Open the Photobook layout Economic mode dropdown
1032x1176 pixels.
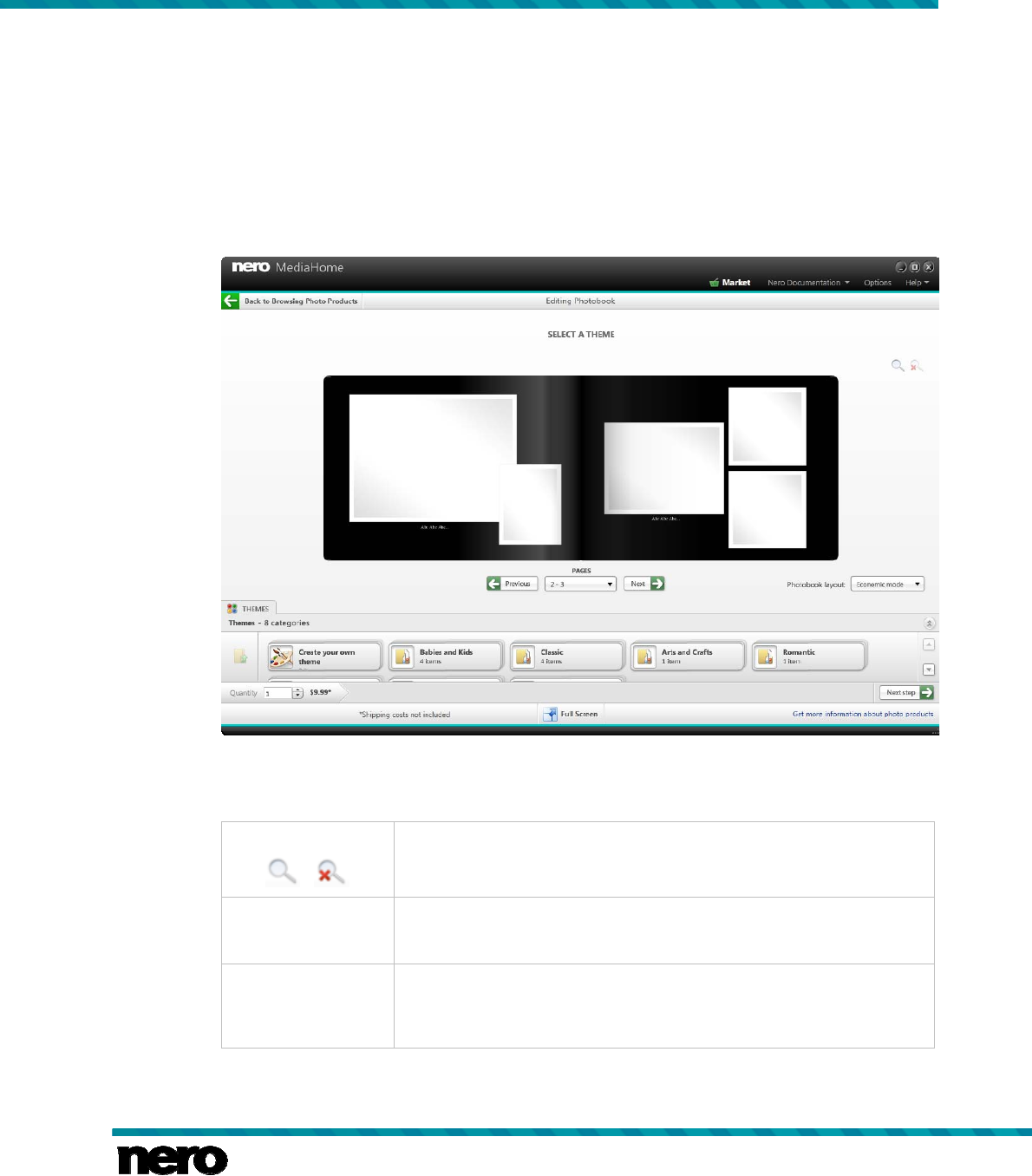coord(887,585)
